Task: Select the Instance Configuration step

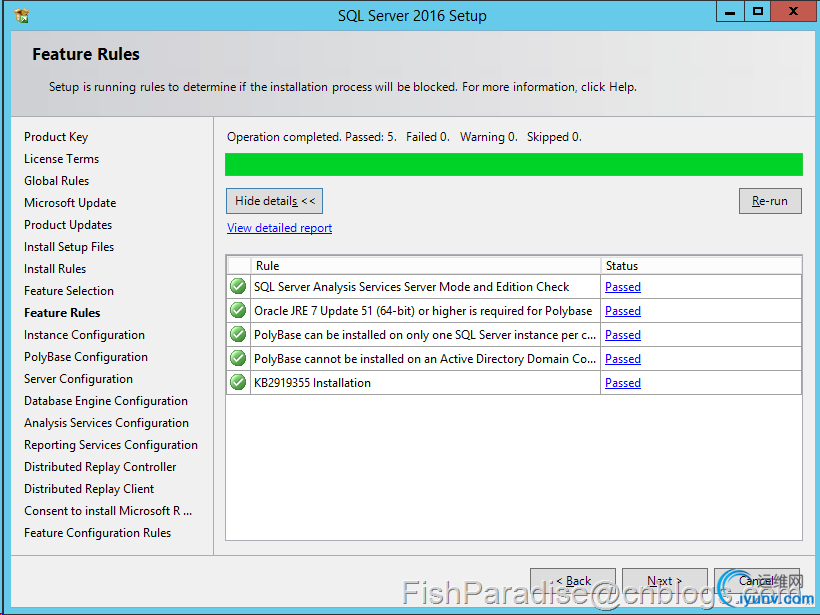Action: 84,335
